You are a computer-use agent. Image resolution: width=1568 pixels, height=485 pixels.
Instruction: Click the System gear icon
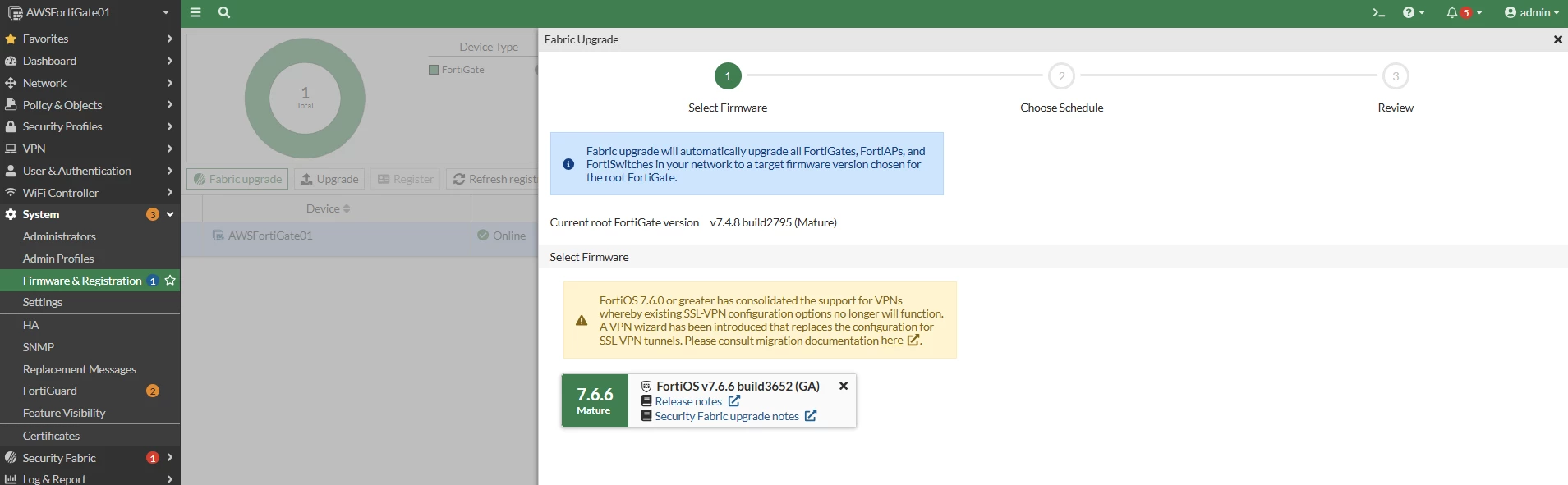click(11, 214)
